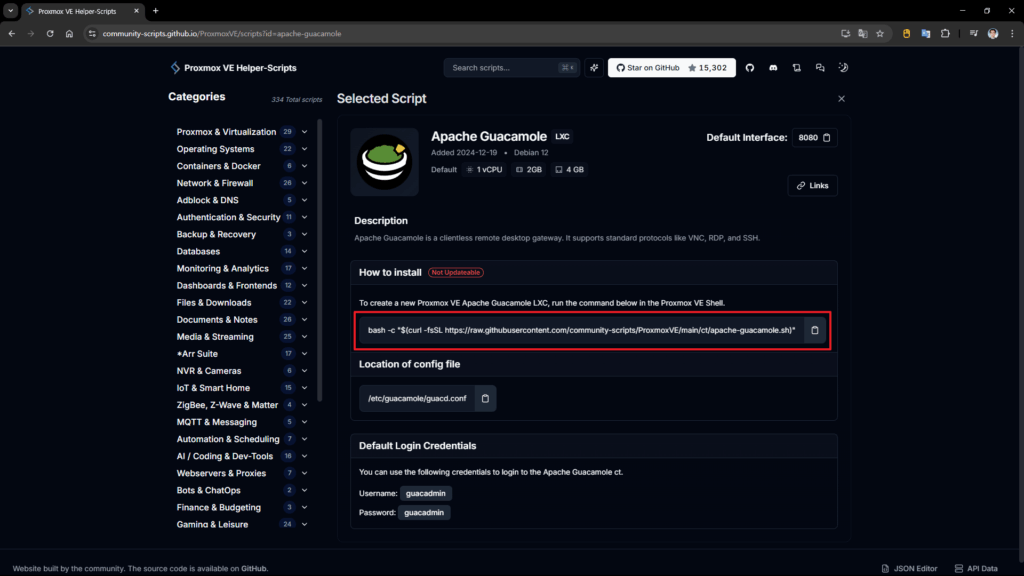Expand the Webservers & Proxies category
1024x576 pixels.
click(x=304, y=473)
